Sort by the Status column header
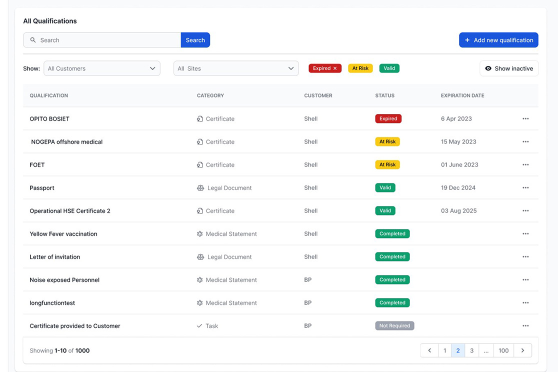This screenshot has width=558, height=372. point(385,95)
